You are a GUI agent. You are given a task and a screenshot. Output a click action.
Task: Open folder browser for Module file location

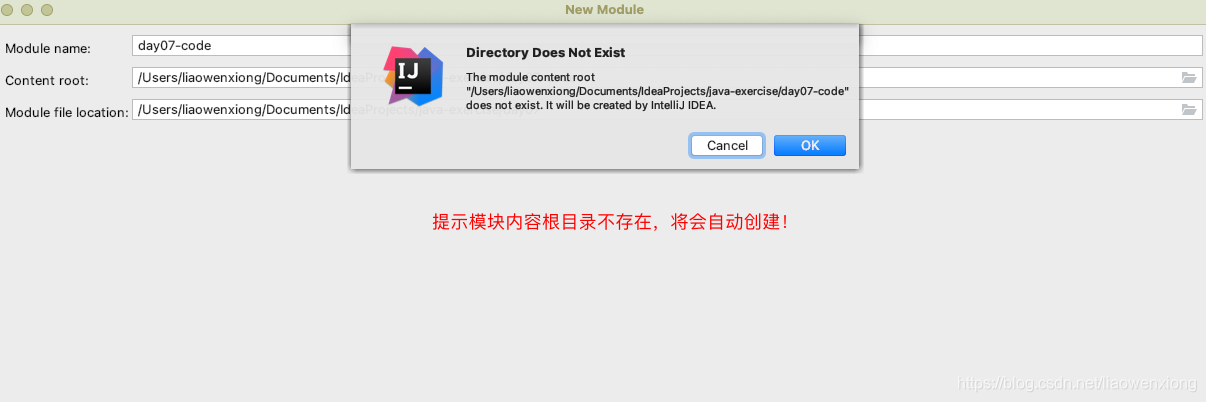(x=1189, y=110)
